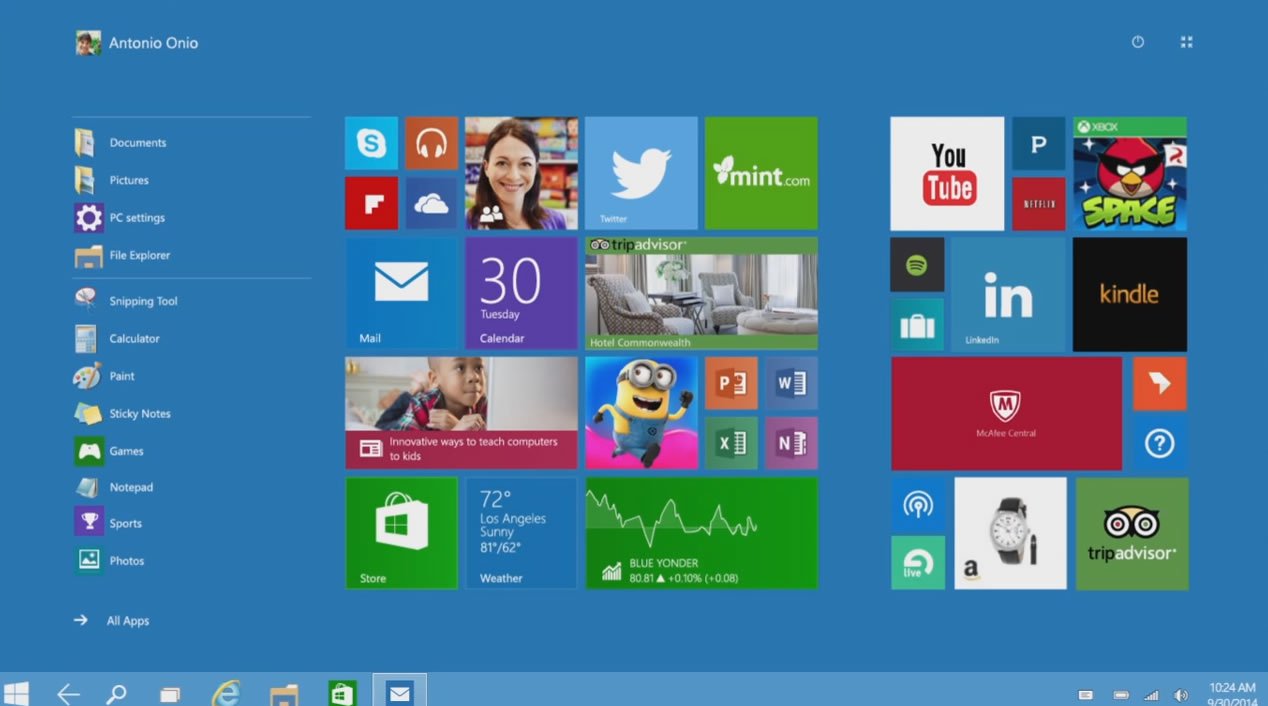Launch the YouTube tile
Viewport: 1268px width, 706px height.
tap(947, 173)
